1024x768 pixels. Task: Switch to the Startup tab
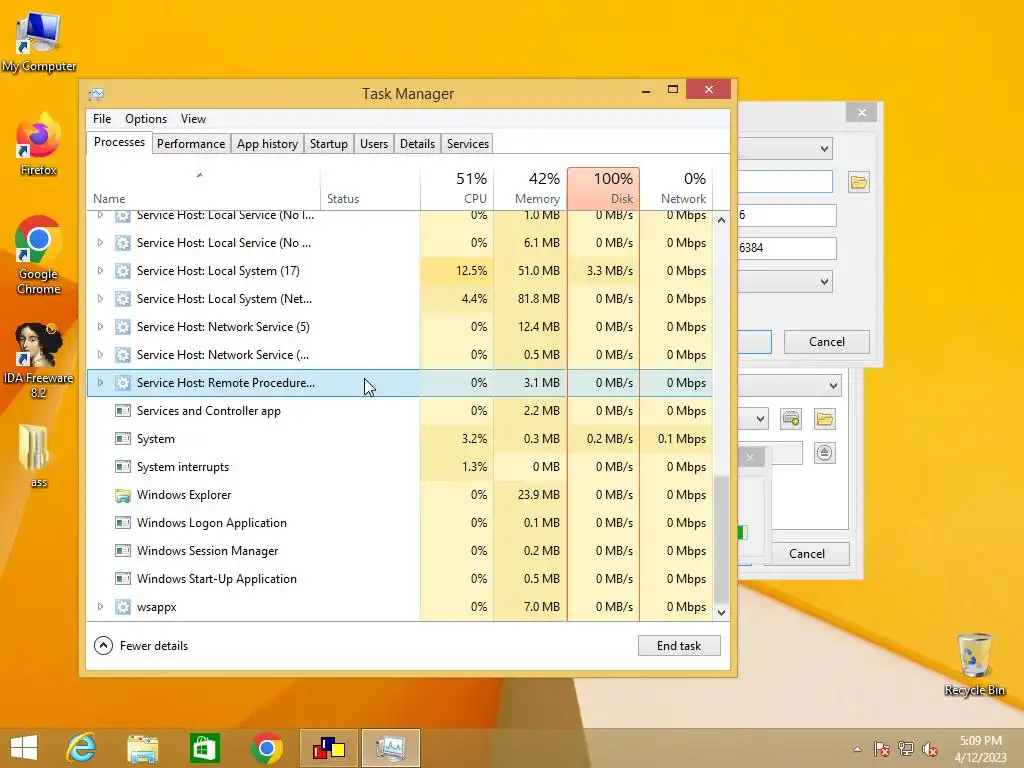point(328,144)
